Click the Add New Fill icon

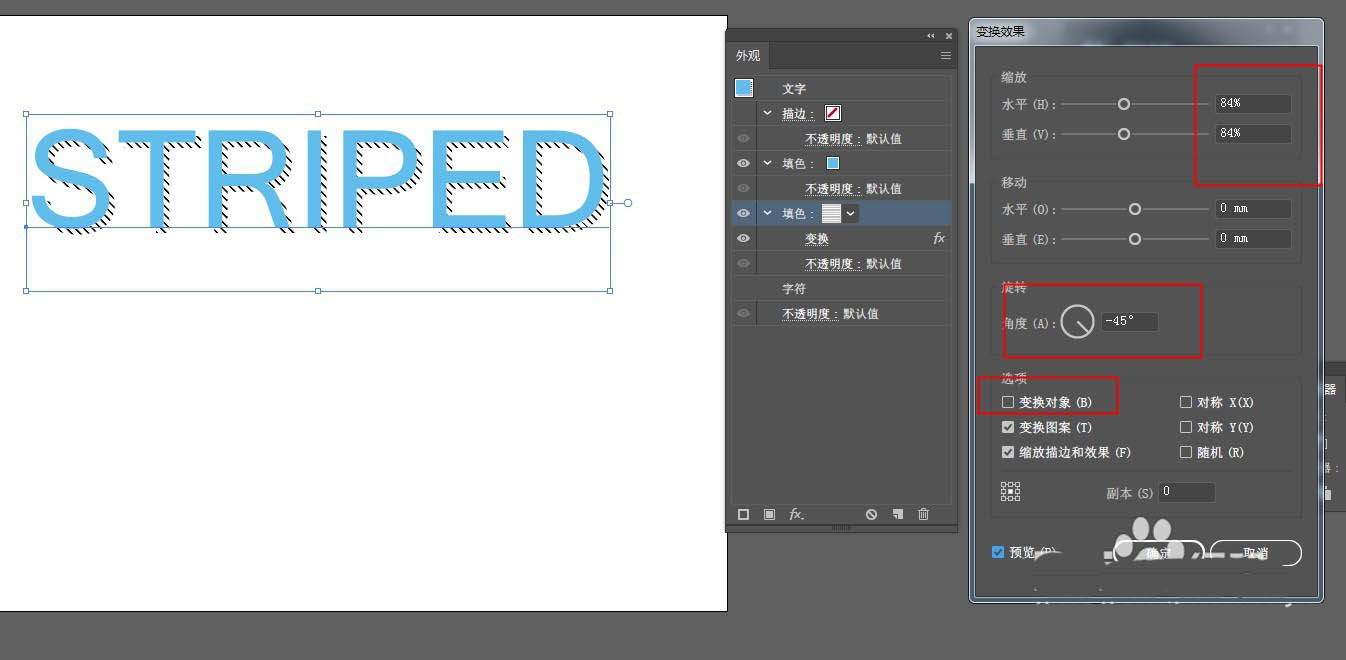point(769,514)
